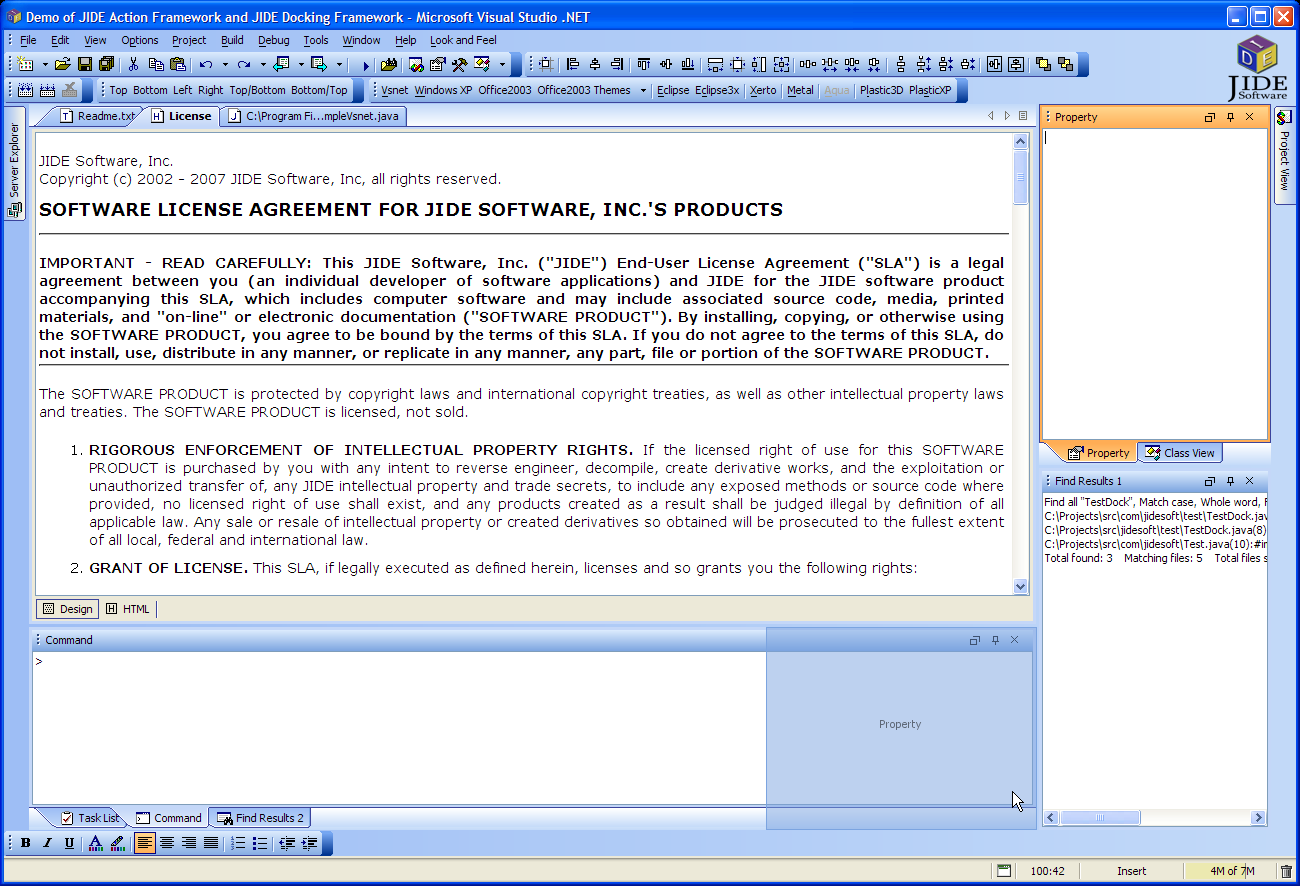Click the garbage collection trash icon in status bar
The image size is (1300, 886).
[1287, 871]
